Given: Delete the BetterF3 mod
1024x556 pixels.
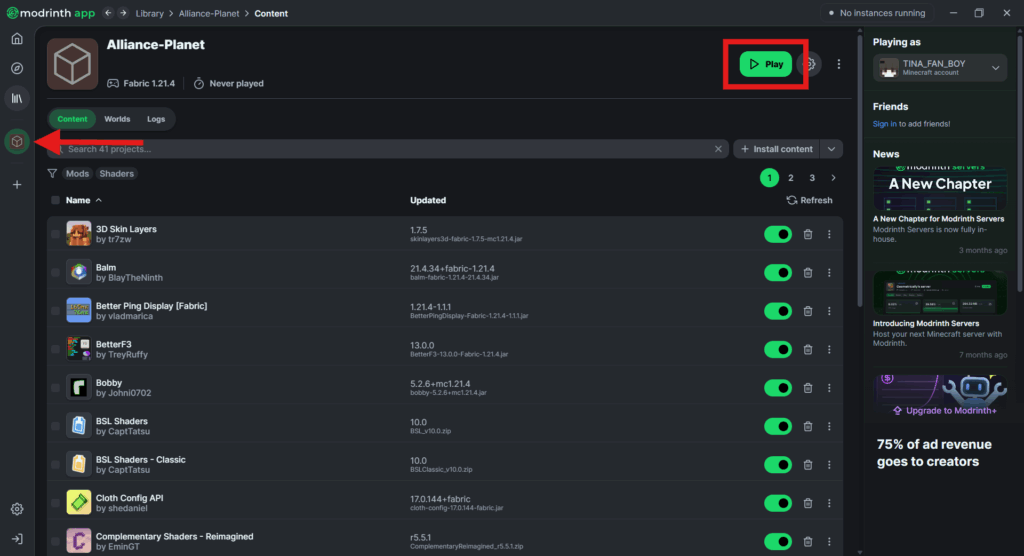Looking at the screenshot, I should click(x=808, y=350).
